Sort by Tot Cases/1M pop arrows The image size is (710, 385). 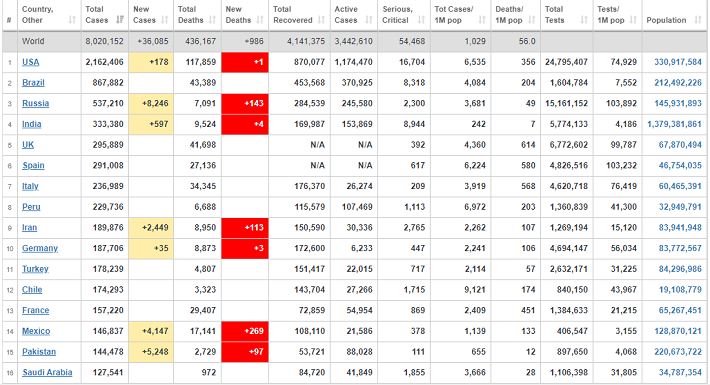(x=482, y=20)
